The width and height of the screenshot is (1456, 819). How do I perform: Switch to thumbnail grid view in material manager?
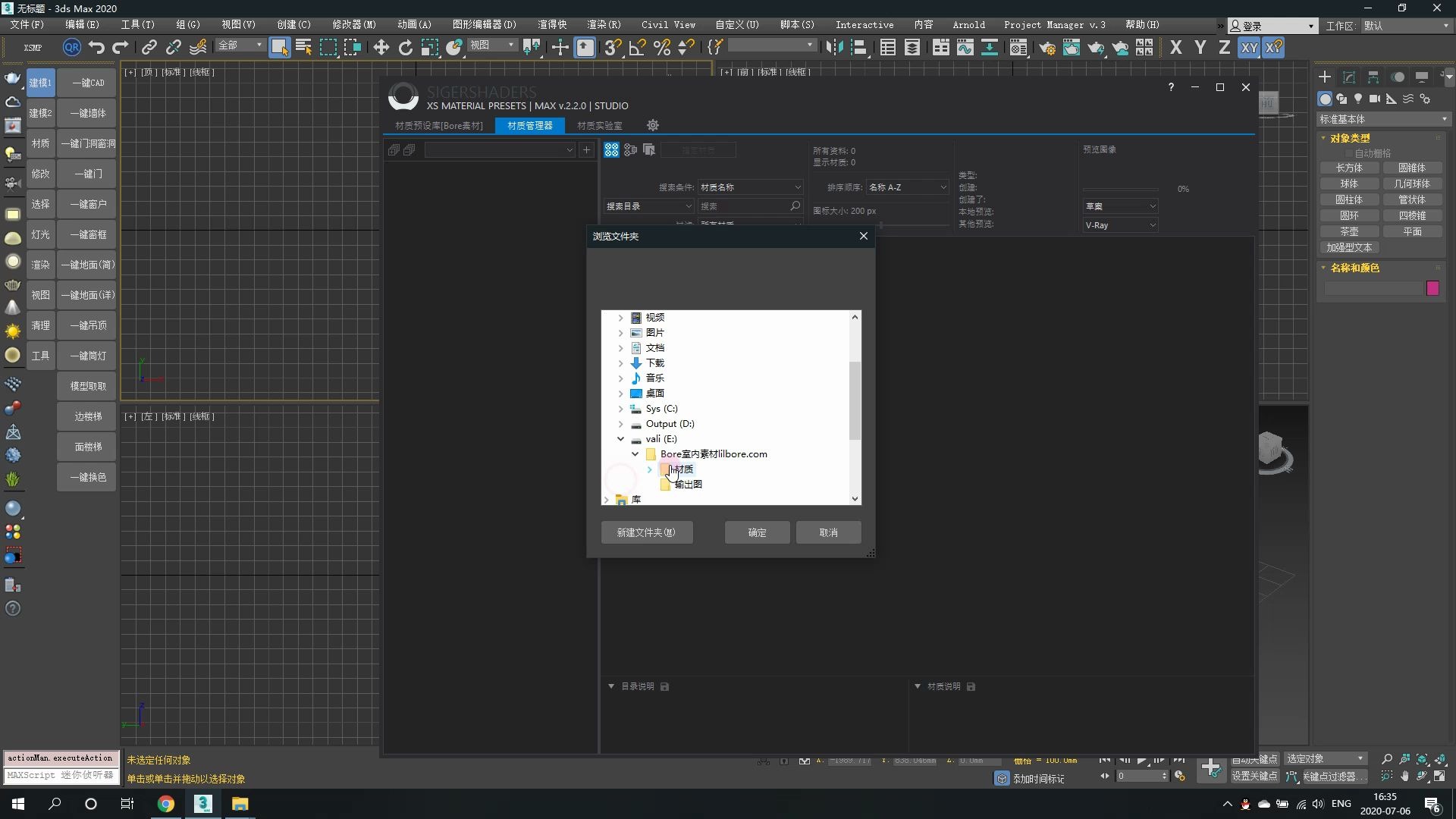coord(611,150)
